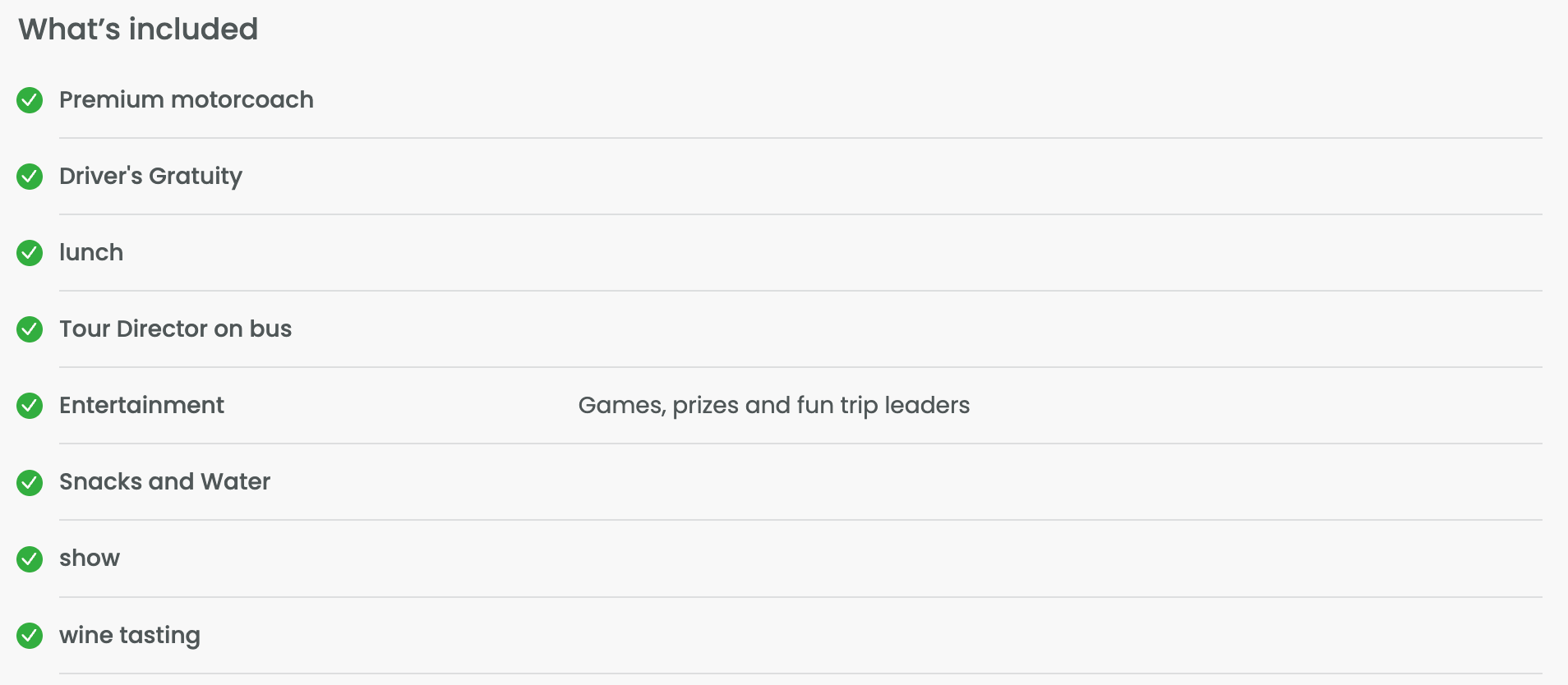Screen dimensions: 1568x685
Task: Click the Snacks and Water text
Action: [164, 481]
